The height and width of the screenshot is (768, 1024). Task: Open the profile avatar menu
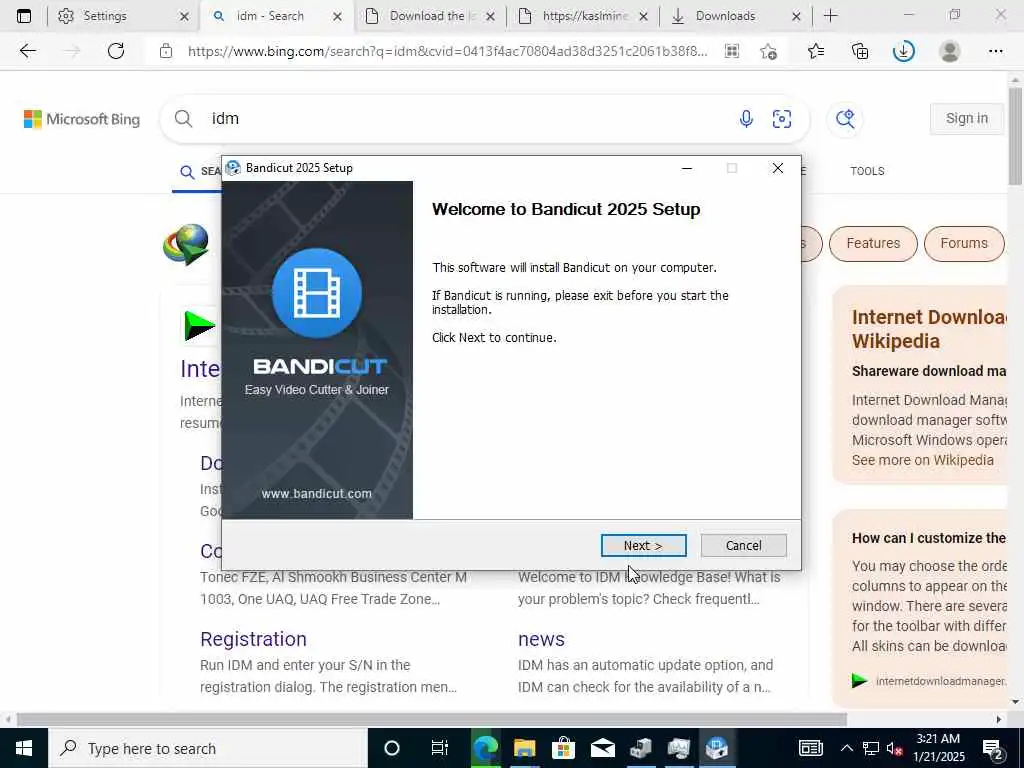pos(950,51)
